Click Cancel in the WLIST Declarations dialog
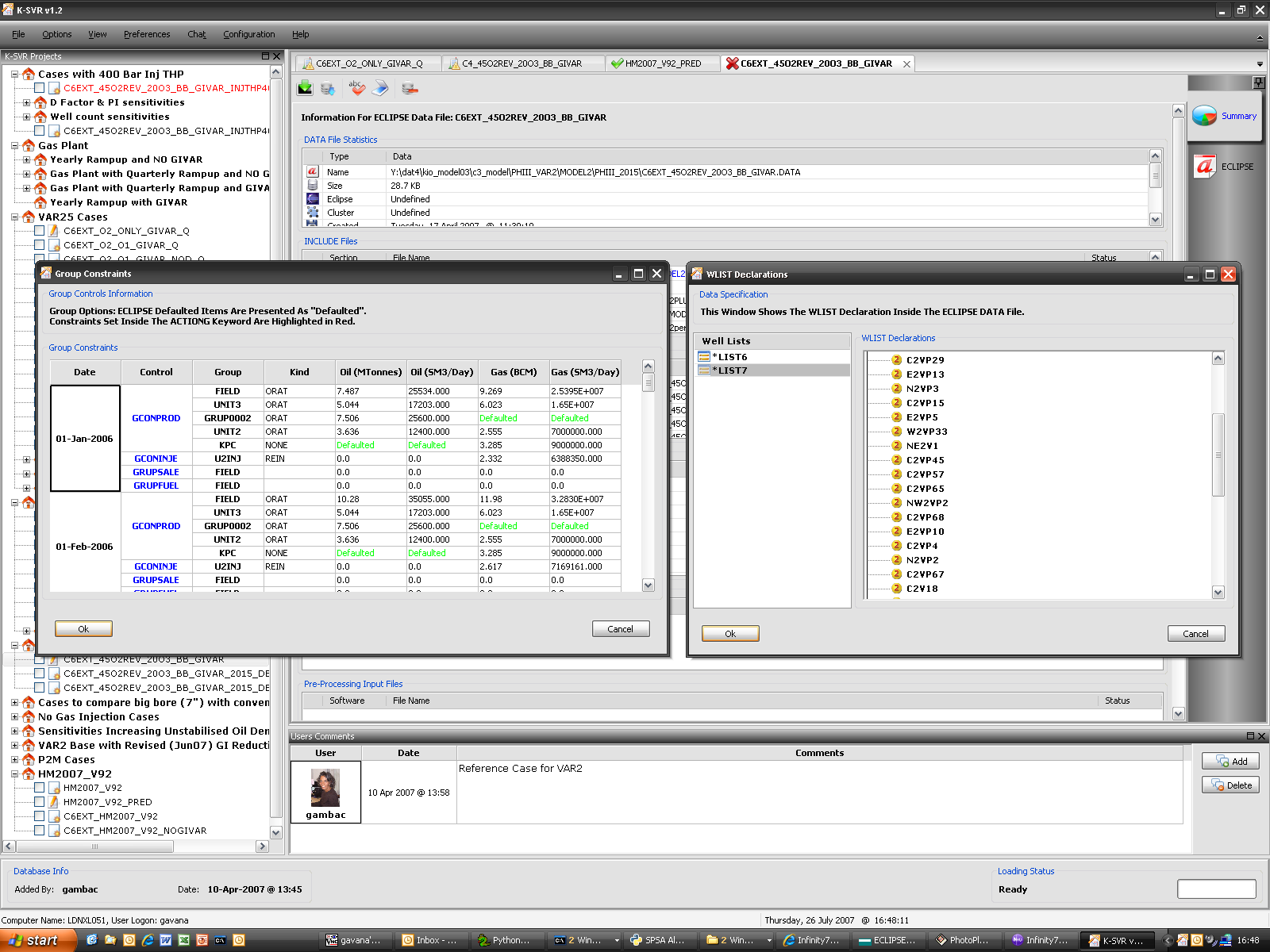 (x=1195, y=634)
